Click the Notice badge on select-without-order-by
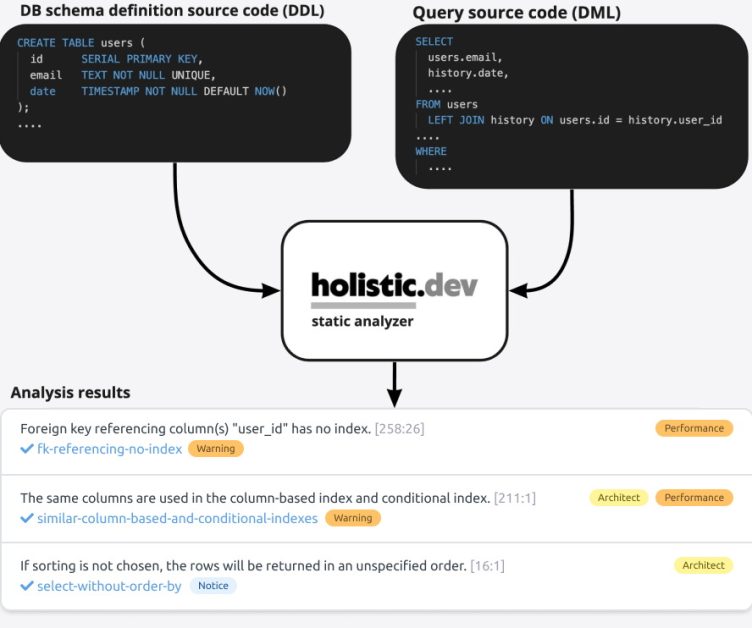 click(213, 586)
